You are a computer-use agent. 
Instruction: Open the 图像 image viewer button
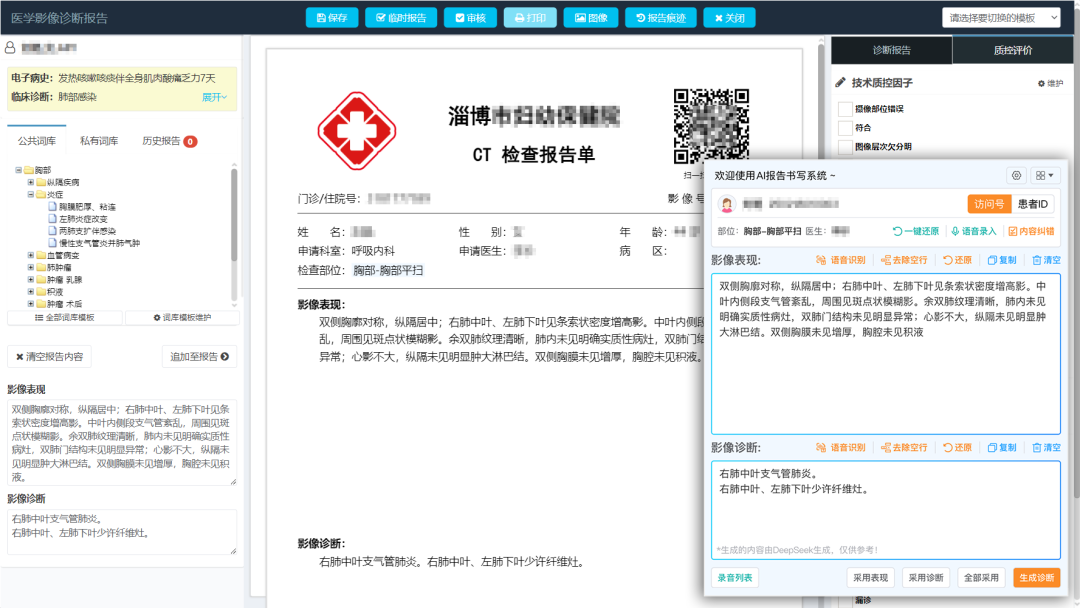coord(590,18)
